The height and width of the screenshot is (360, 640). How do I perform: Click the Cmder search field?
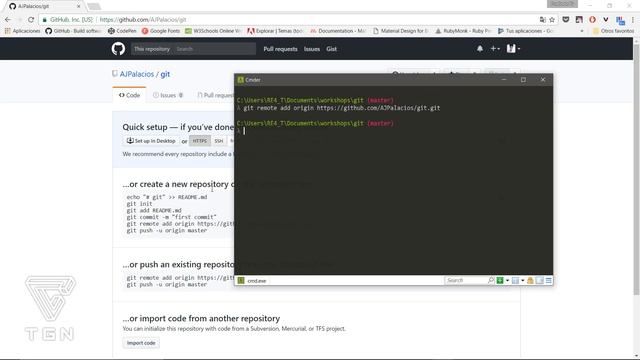pos(466,280)
